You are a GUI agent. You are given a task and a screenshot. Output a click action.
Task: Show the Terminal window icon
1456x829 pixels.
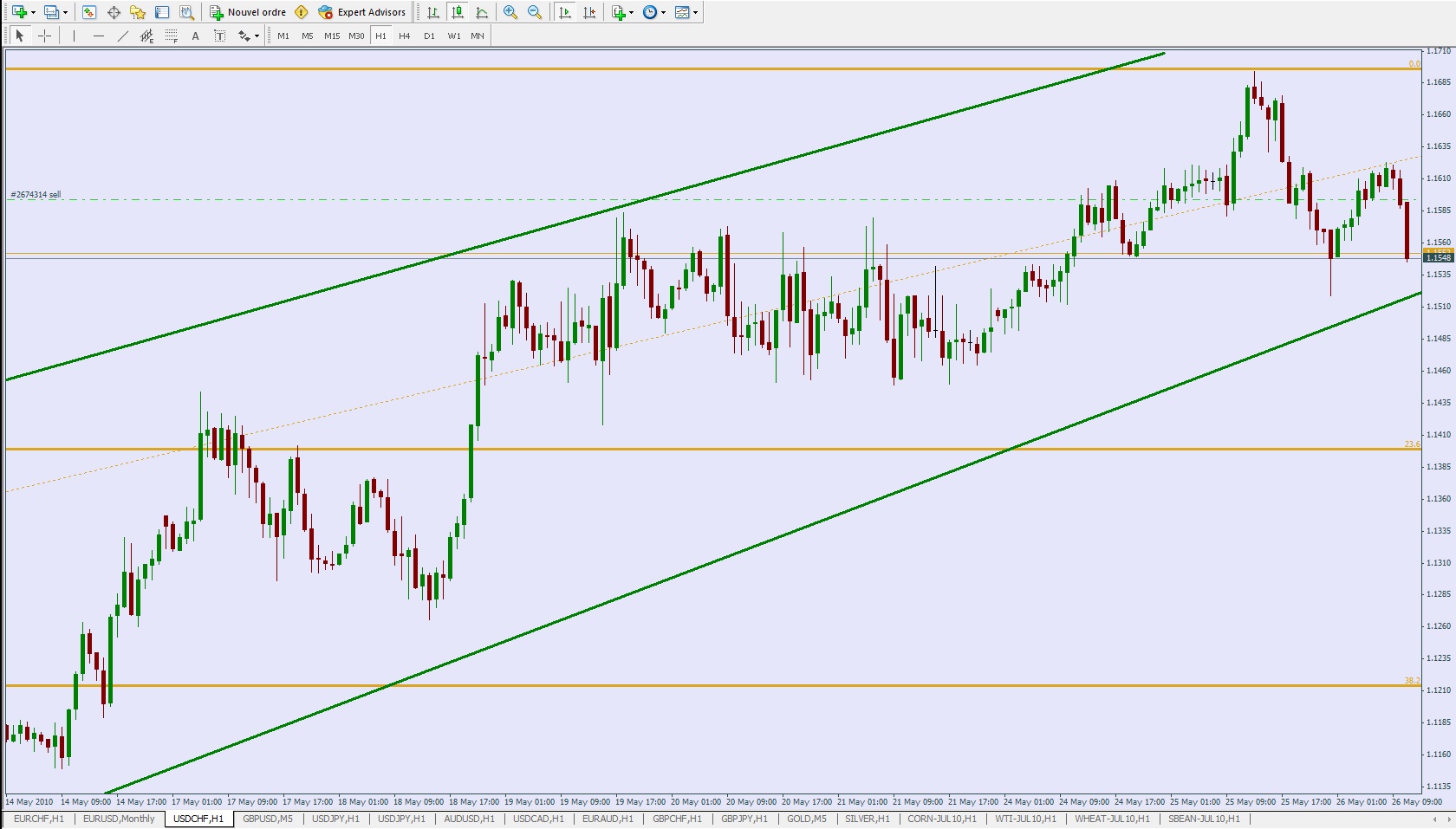pos(162,12)
